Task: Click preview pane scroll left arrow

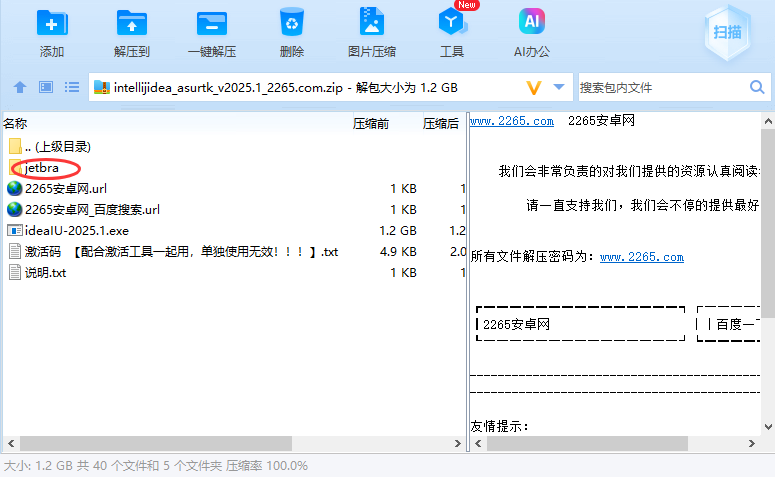Action: (478, 443)
